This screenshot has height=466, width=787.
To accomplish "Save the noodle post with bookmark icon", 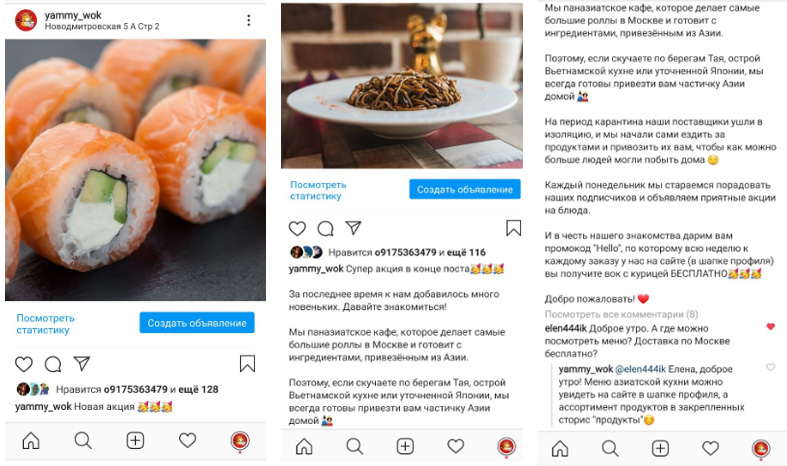I will [x=513, y=228].
